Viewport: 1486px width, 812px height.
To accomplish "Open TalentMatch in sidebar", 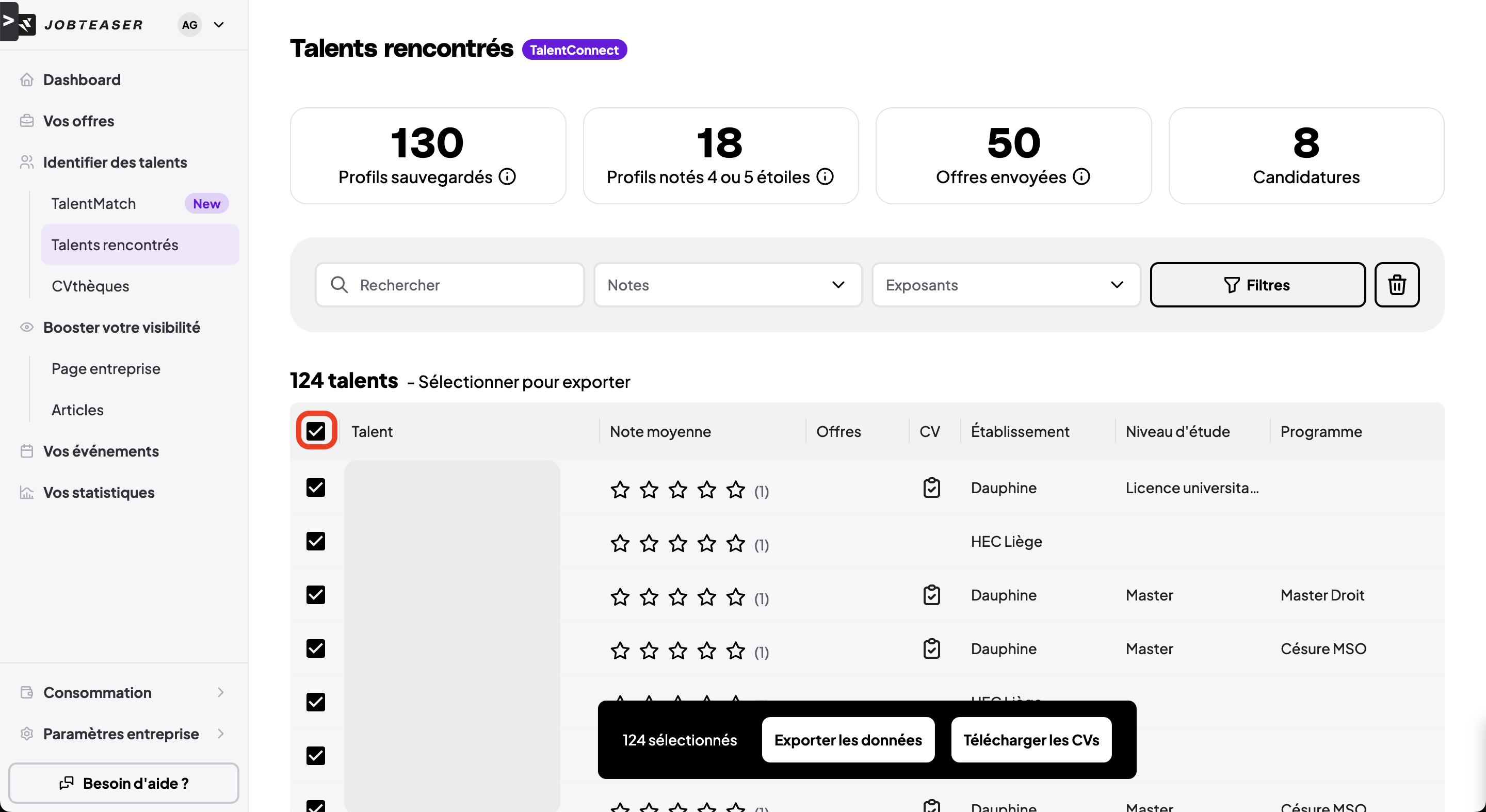I will pyautogui.click(x=93, y=204).
